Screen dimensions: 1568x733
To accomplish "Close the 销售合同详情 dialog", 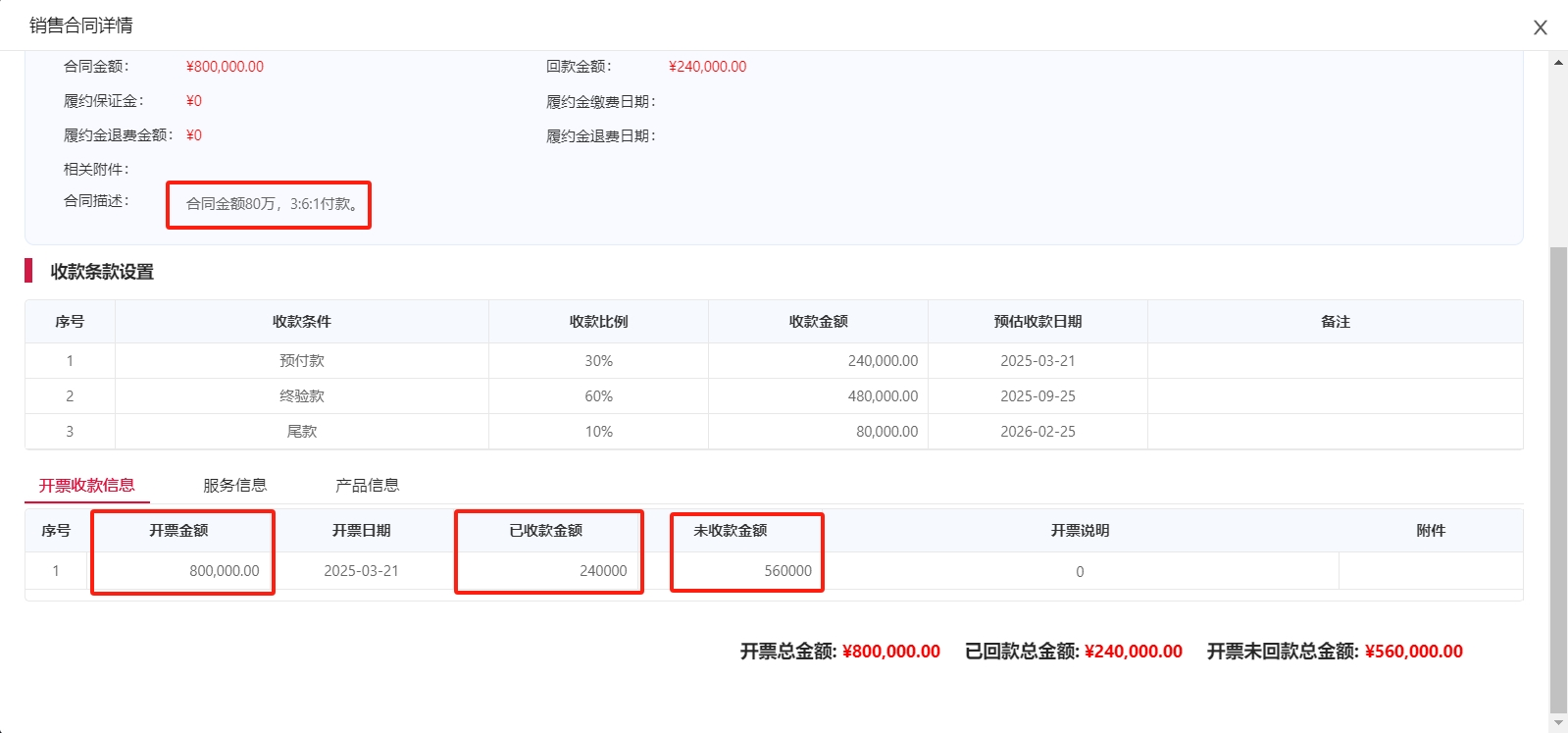I will pos(1541,27).
